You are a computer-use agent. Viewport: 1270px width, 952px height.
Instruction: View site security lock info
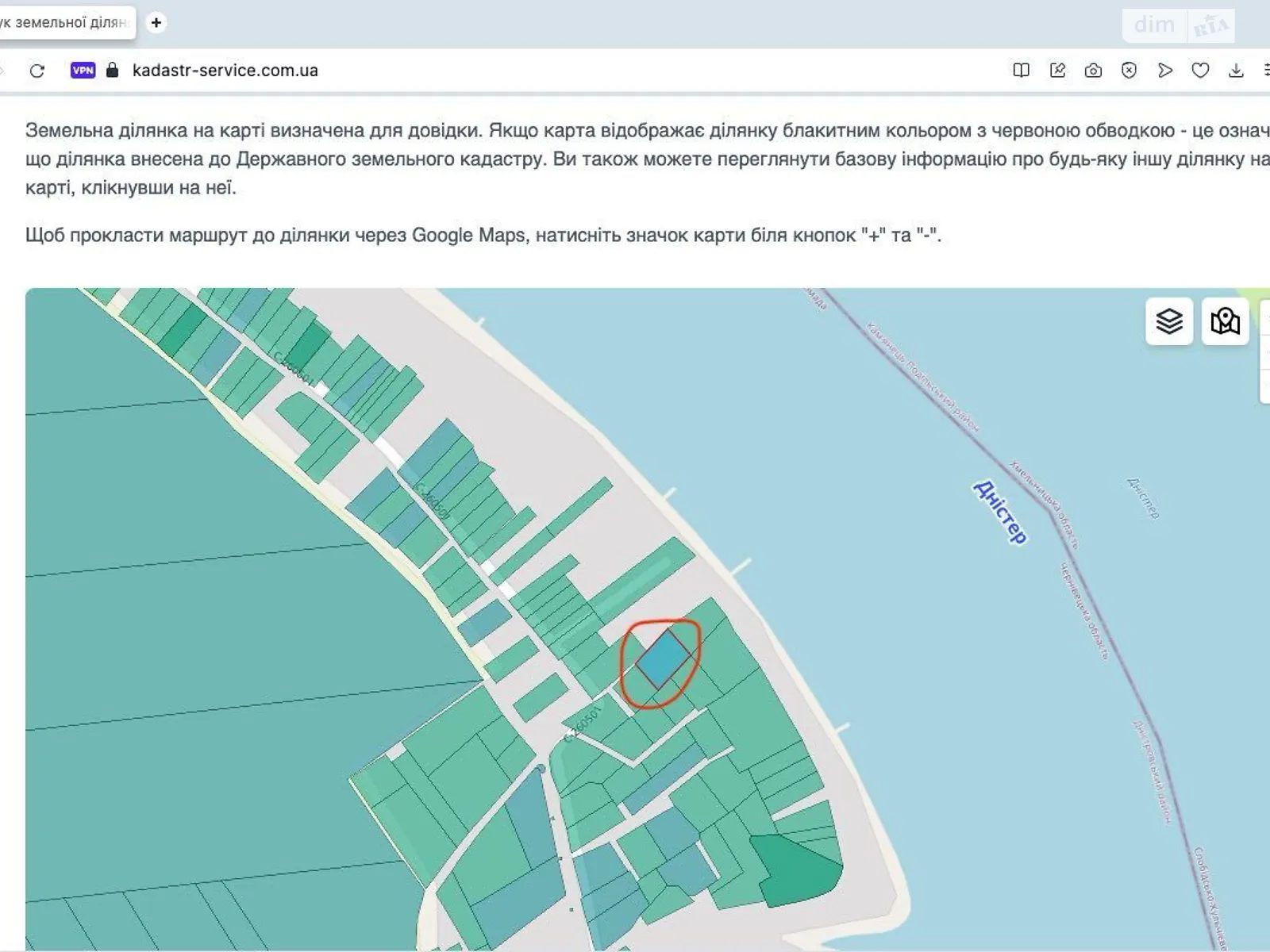pos(112,71)
